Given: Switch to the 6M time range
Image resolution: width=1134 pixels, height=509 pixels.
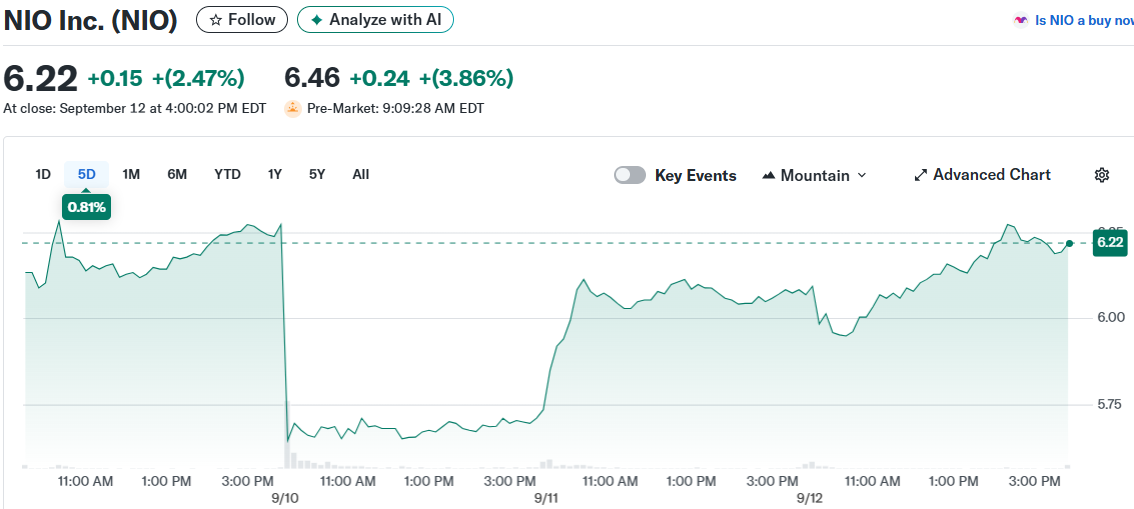Looking at the screenshot, I should pos(177,174).
